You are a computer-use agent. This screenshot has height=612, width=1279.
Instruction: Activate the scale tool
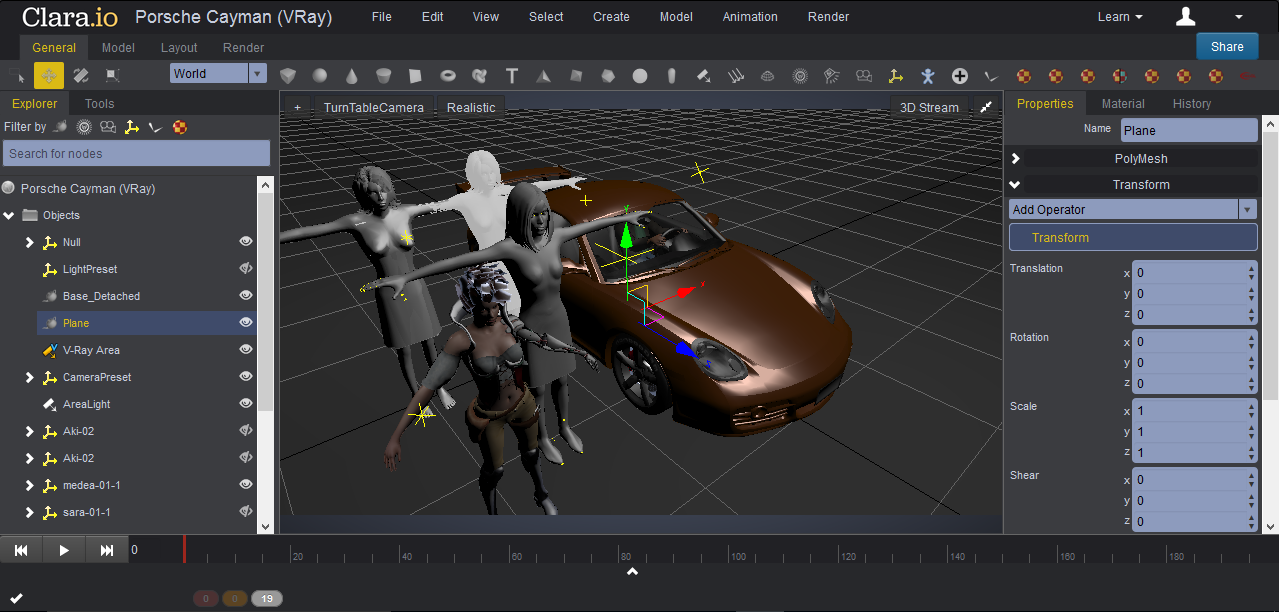point(113,75)
